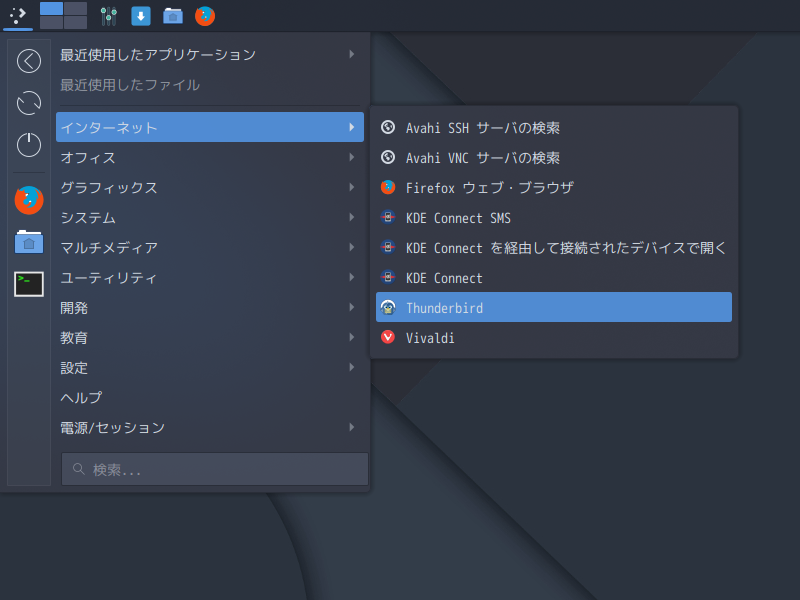Image resolution: width=800 pixels, height=600 pixels.
Task: Open the download installer icon in panel
Action: coord(141,16)
